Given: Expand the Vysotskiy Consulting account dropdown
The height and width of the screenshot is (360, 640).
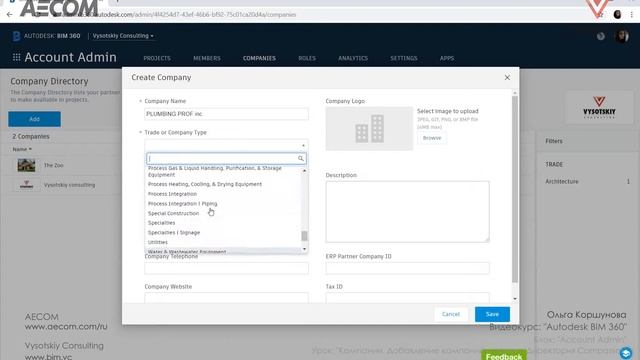Looking at the screenshot, I should click(x=123, y=36).
